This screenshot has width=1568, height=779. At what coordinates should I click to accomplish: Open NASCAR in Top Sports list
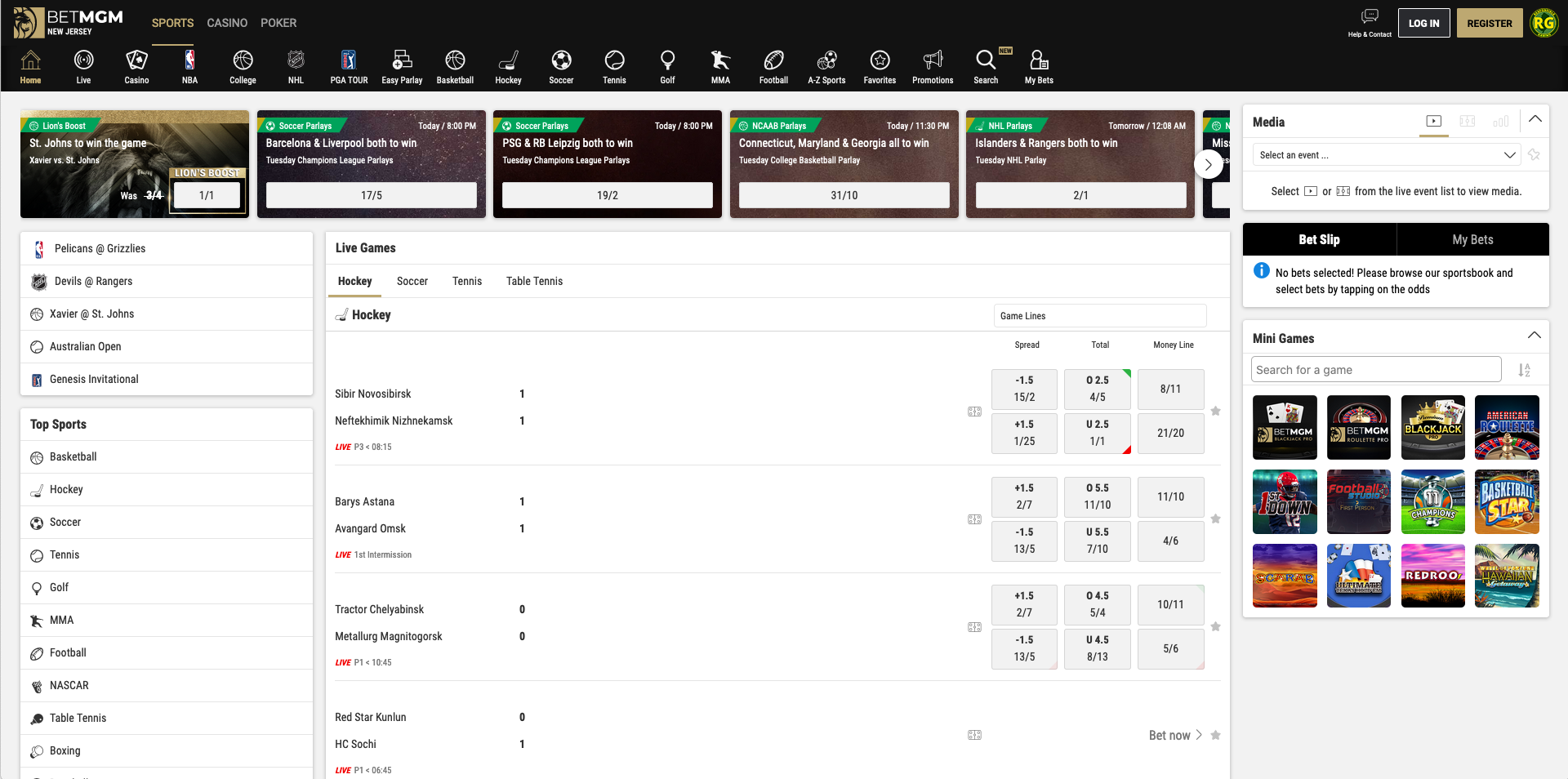pos(167,685)
